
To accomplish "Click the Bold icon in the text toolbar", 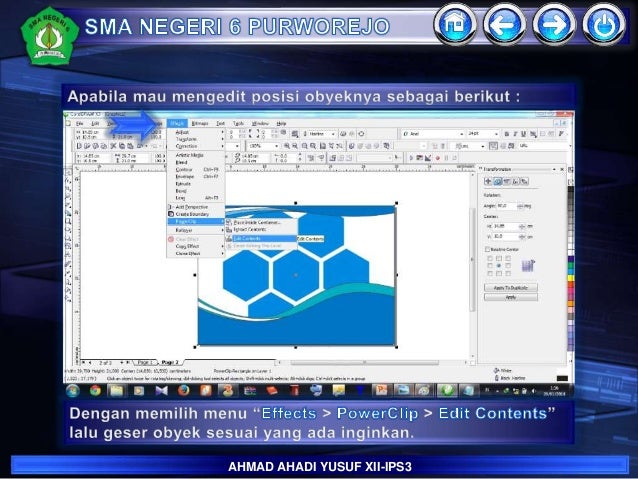I will point(507,134).
